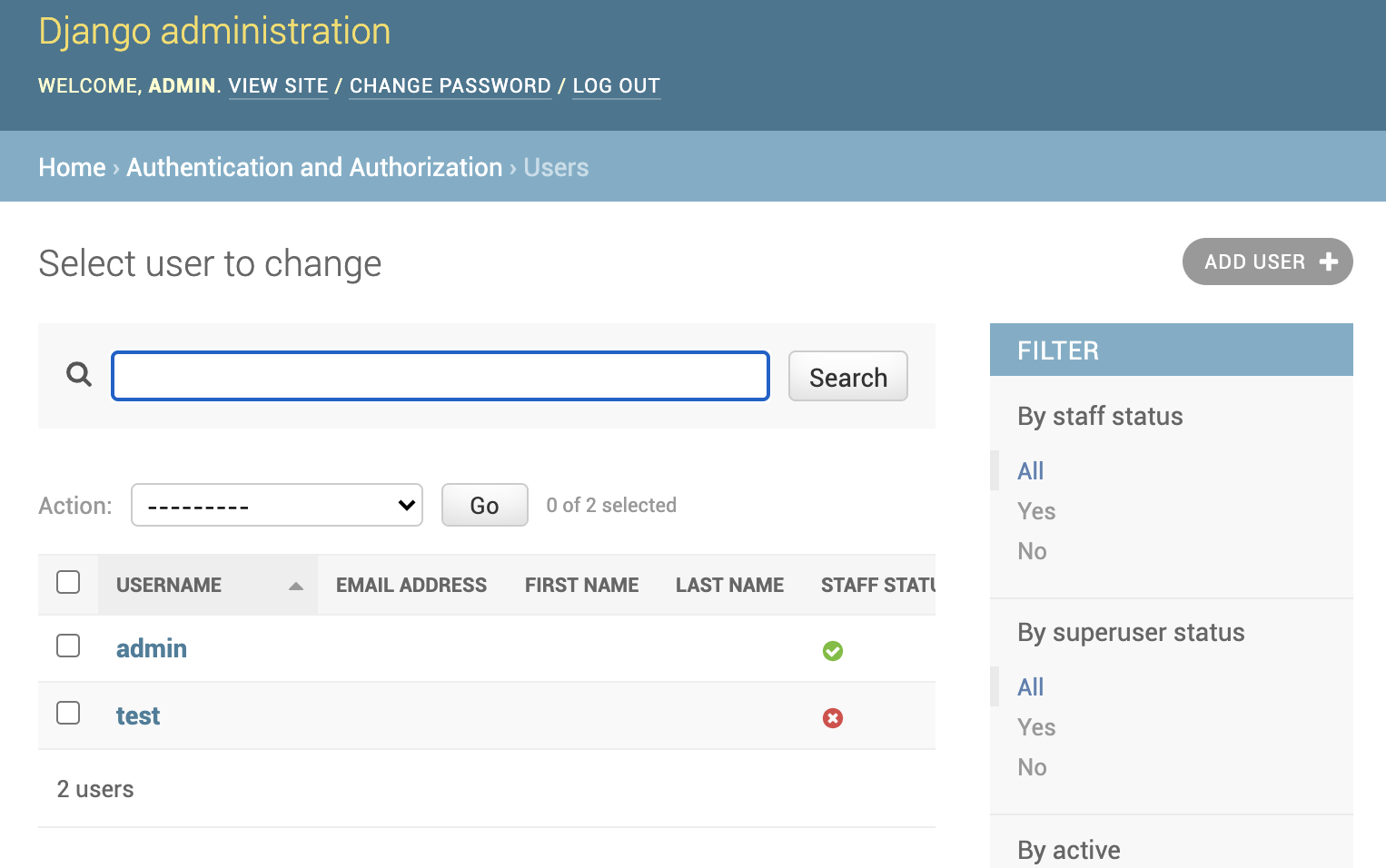The width and height of the screenshot is (1386, 868).
Task: Sort by STAFF STATUS column header
Action: coord(877,585)
